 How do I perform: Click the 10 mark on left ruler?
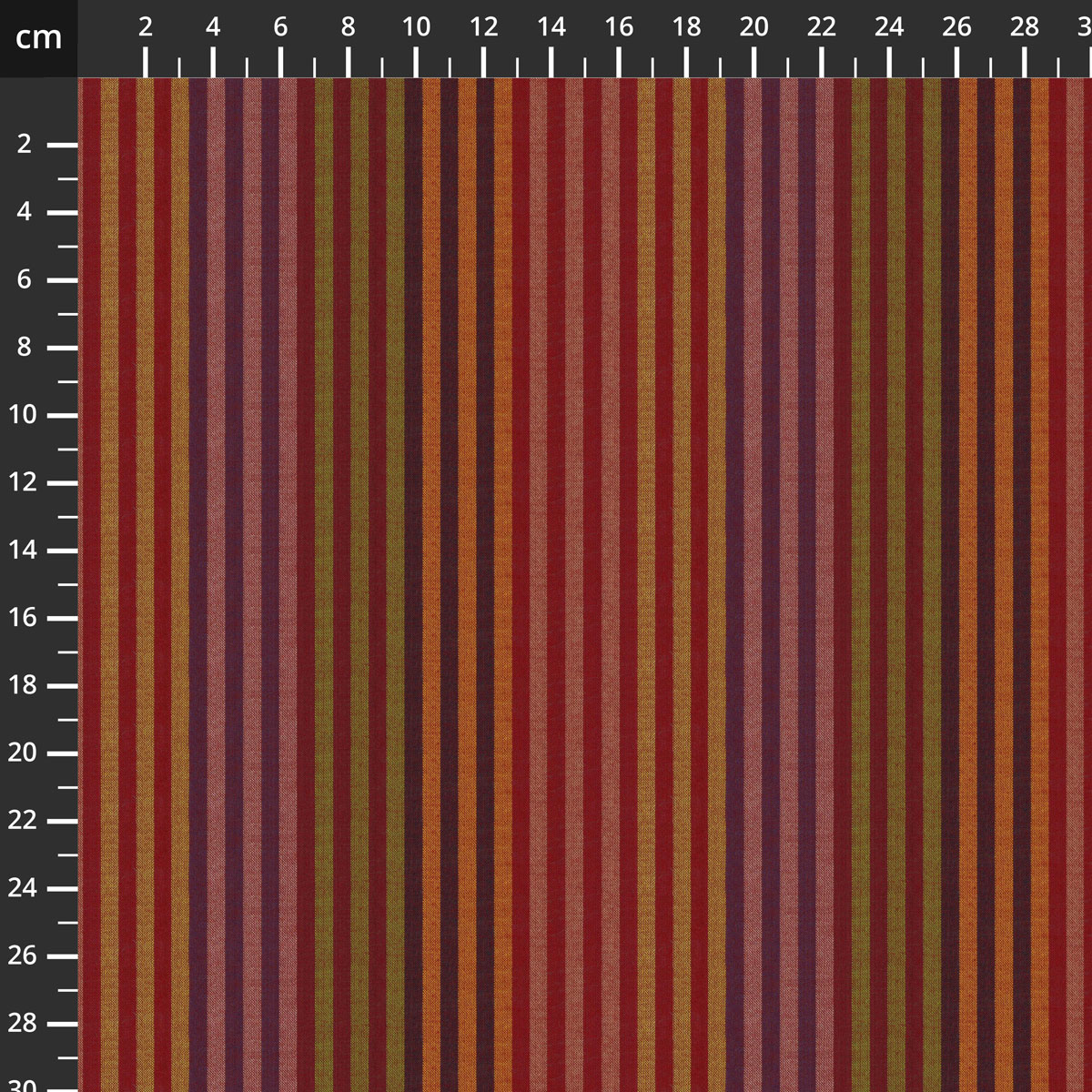(25, 415)
